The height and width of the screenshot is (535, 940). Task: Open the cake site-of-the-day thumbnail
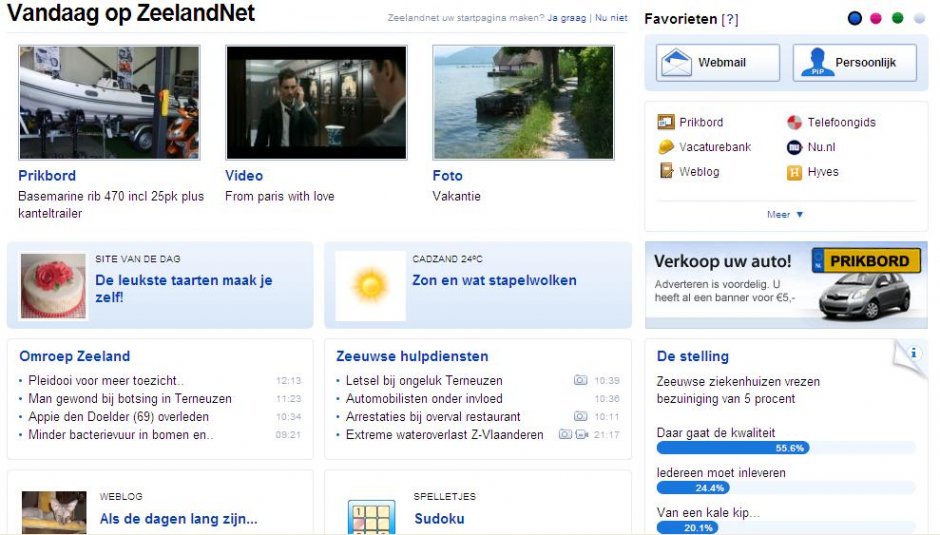[x=53, y=285]
